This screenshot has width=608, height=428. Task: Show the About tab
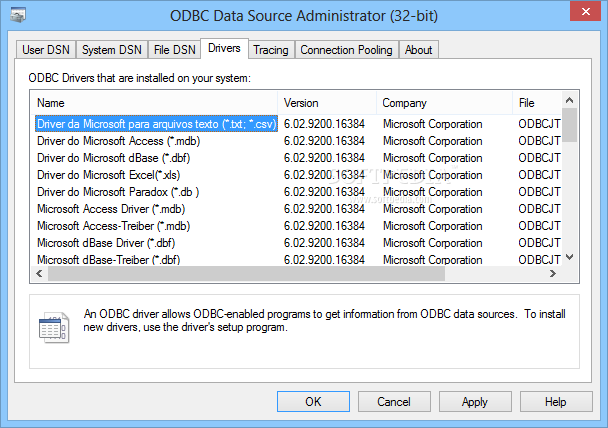click(418, 50)
